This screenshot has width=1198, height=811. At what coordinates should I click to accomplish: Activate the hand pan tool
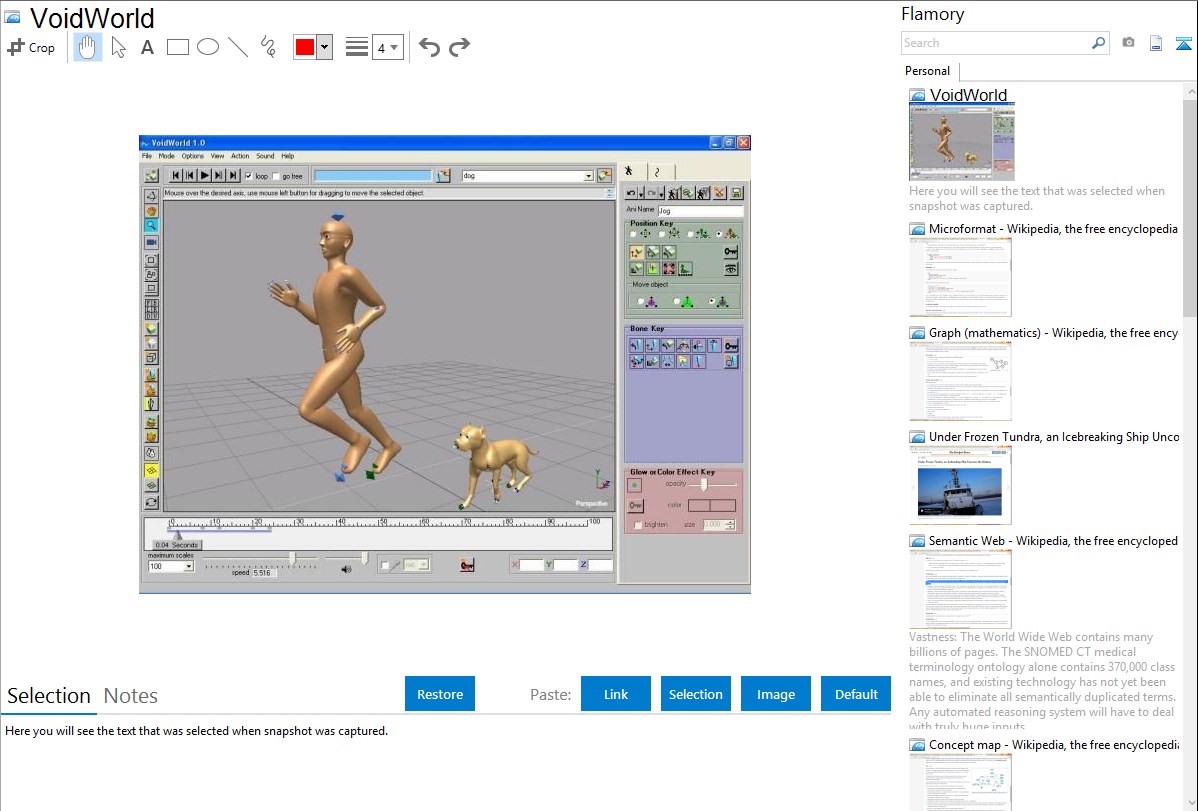[87, 47]
